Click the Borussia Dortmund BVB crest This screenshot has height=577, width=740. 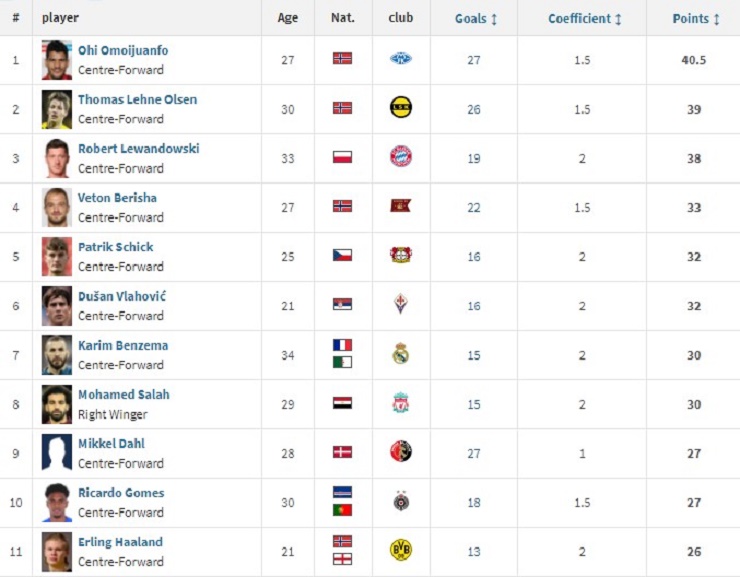pyautogui.click(x=401, y=550)
